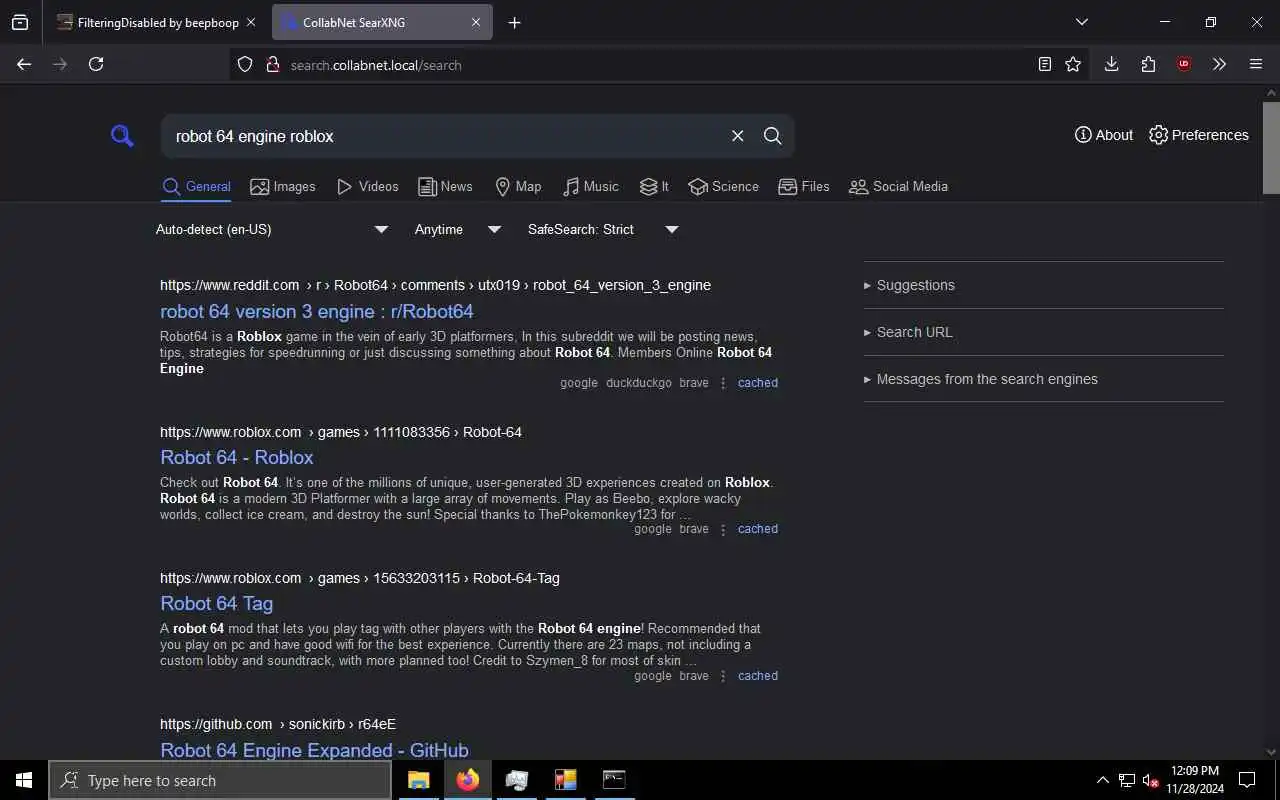Open Firefox application menu

click(1256, 64)
